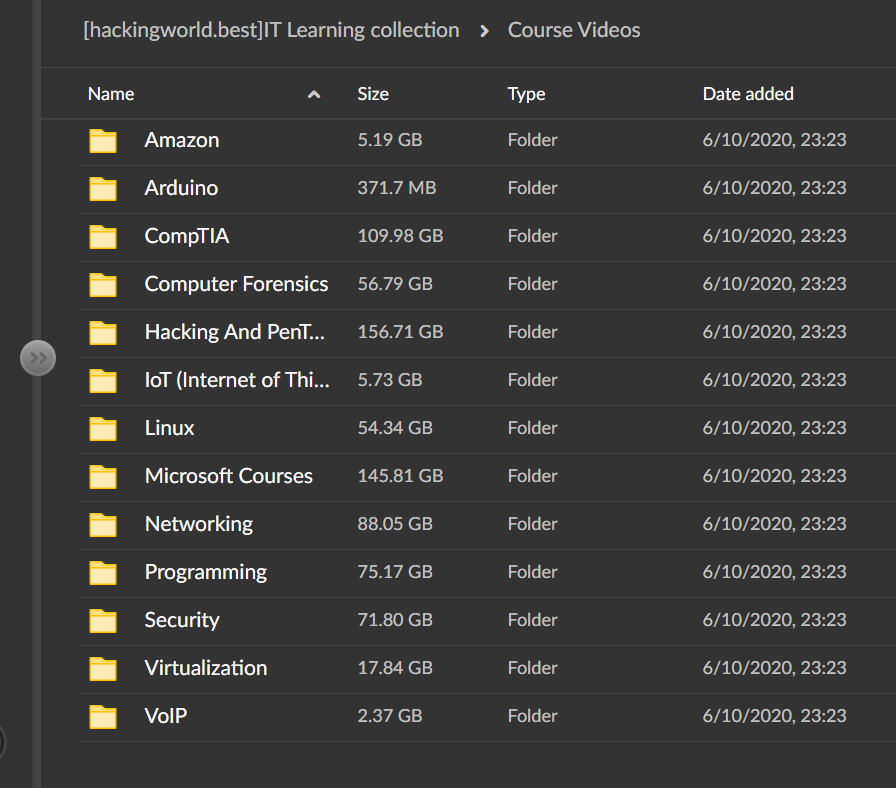Select the Linux folder icon
The height and width of the screenshot is (788, 896).
[x=103, y=429]
